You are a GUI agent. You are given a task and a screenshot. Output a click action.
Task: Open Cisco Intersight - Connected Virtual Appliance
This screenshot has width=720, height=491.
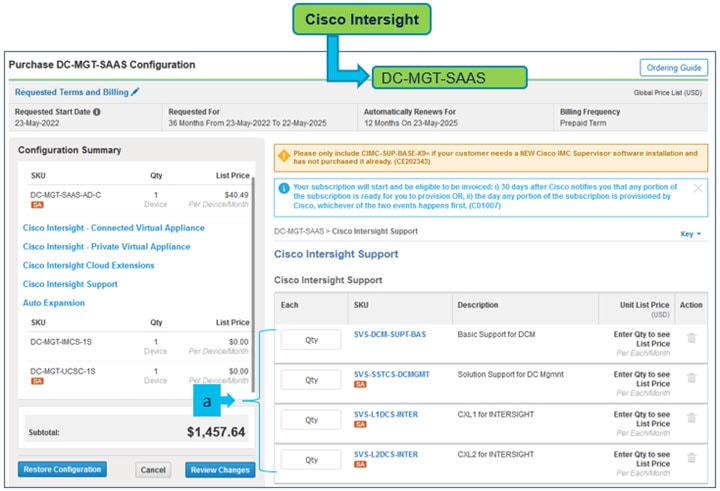coord(114,228)
